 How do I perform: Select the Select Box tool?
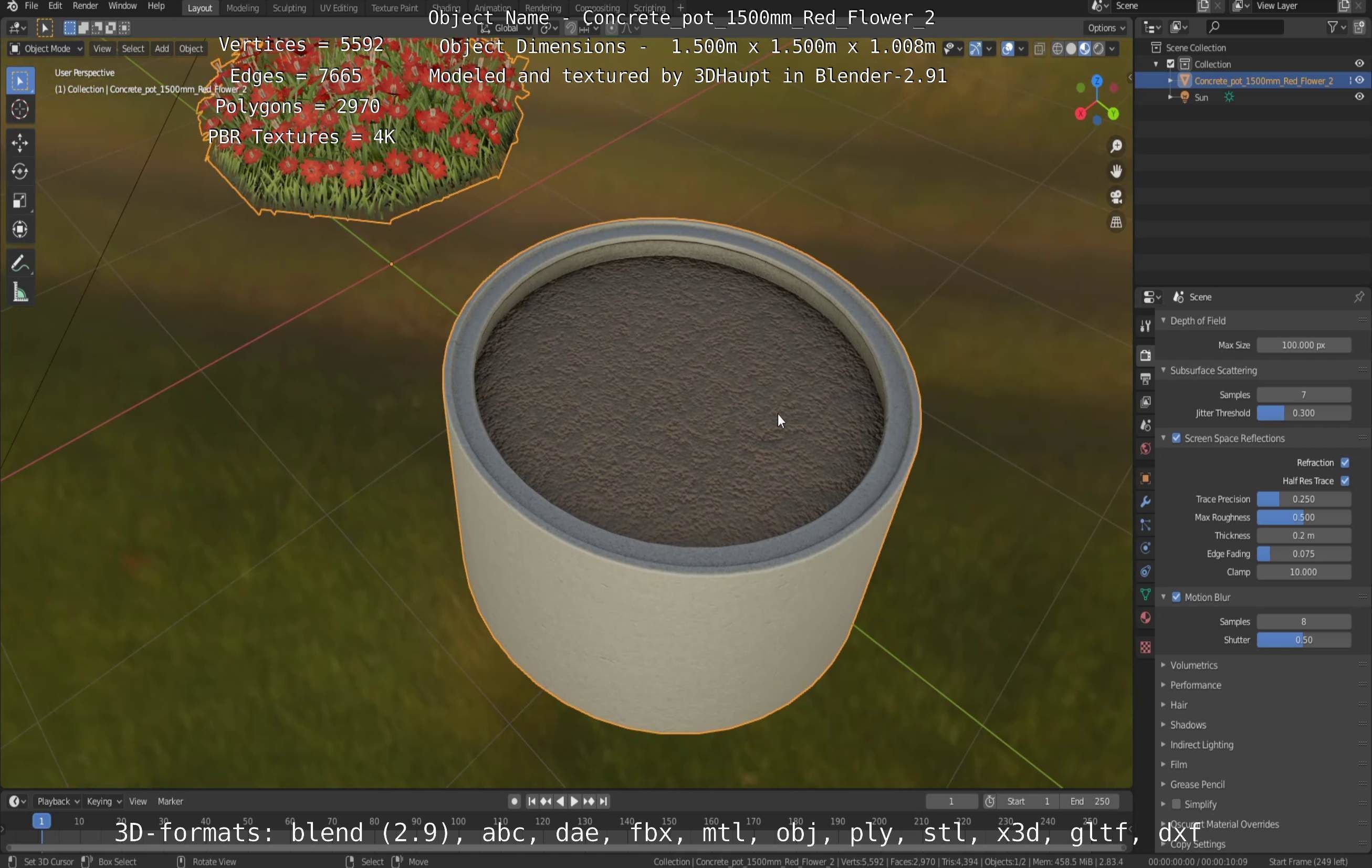[x=20, y=81]
